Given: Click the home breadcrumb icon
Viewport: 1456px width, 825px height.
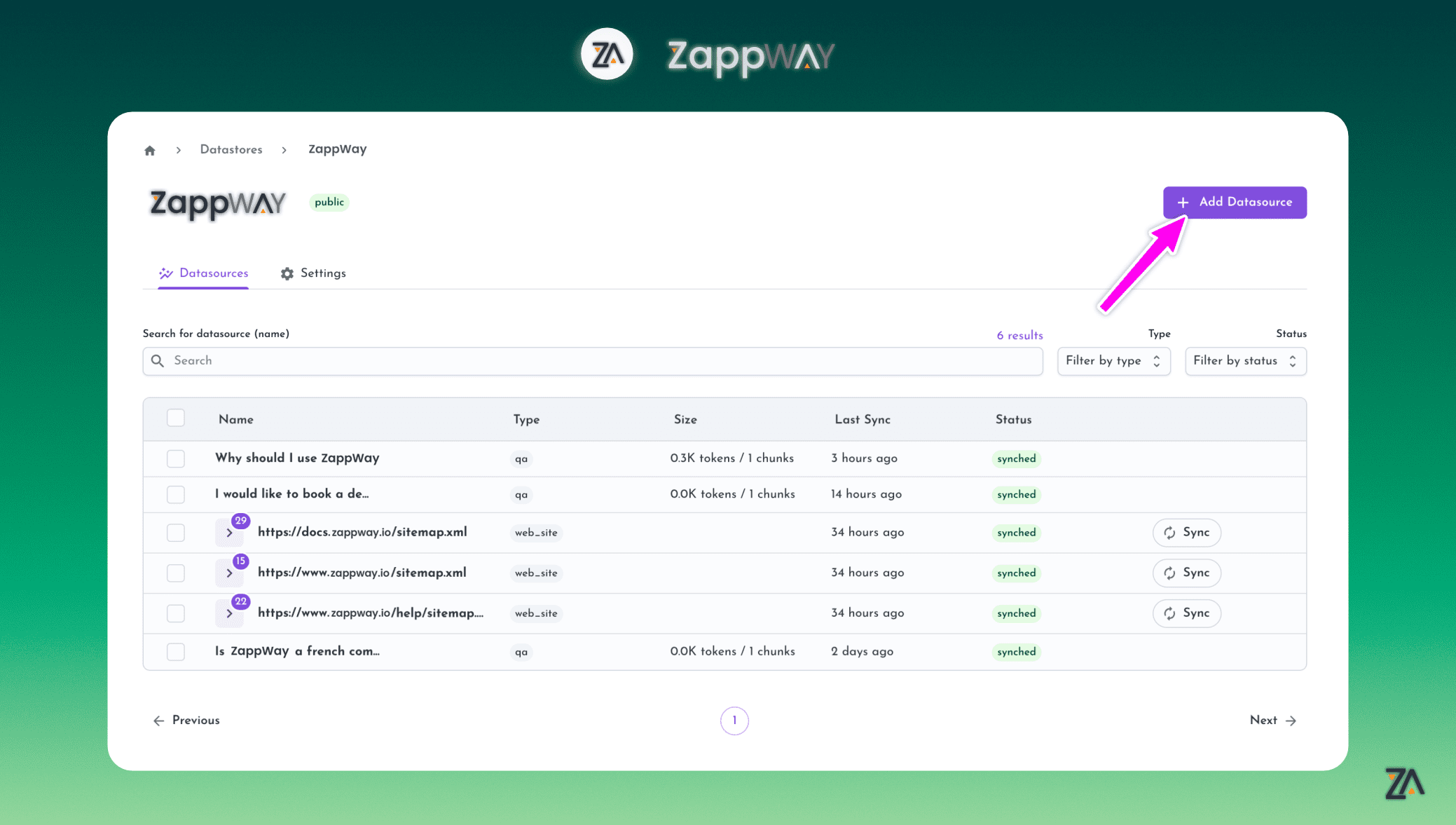Looking at the screenshot, I should point(150,151).
